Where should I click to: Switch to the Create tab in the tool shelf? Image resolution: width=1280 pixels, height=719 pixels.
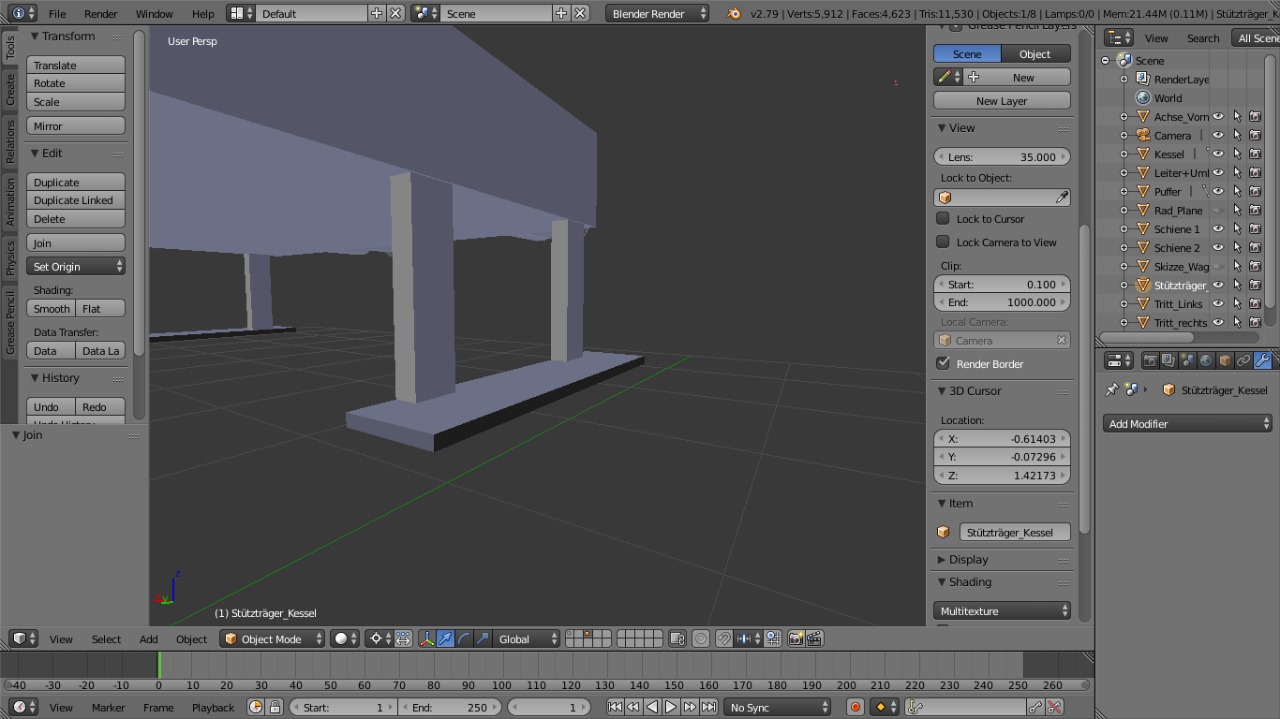(x=11, y=90)
